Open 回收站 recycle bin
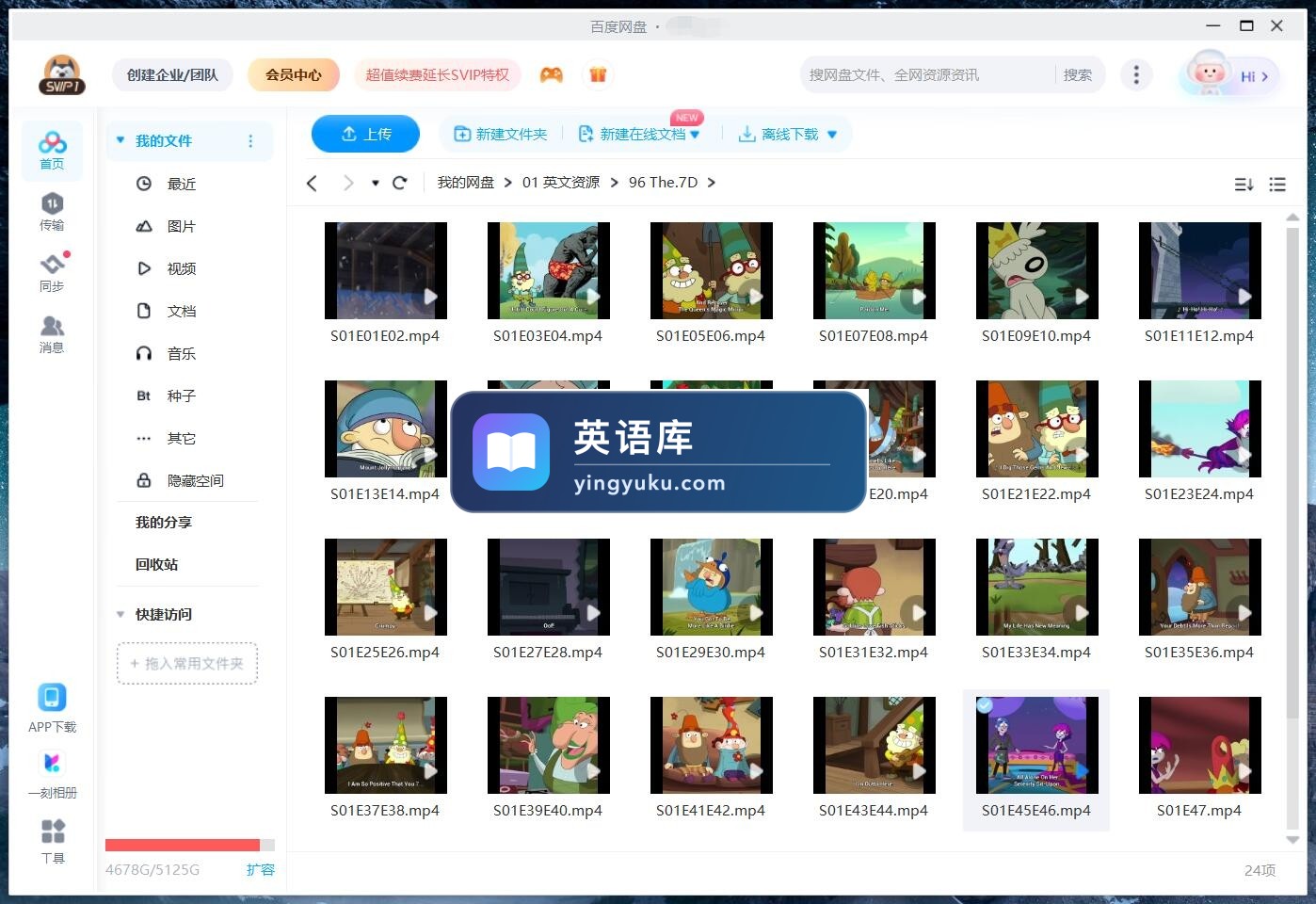Viewport: 1316px width, 904px height. (156, 564)
